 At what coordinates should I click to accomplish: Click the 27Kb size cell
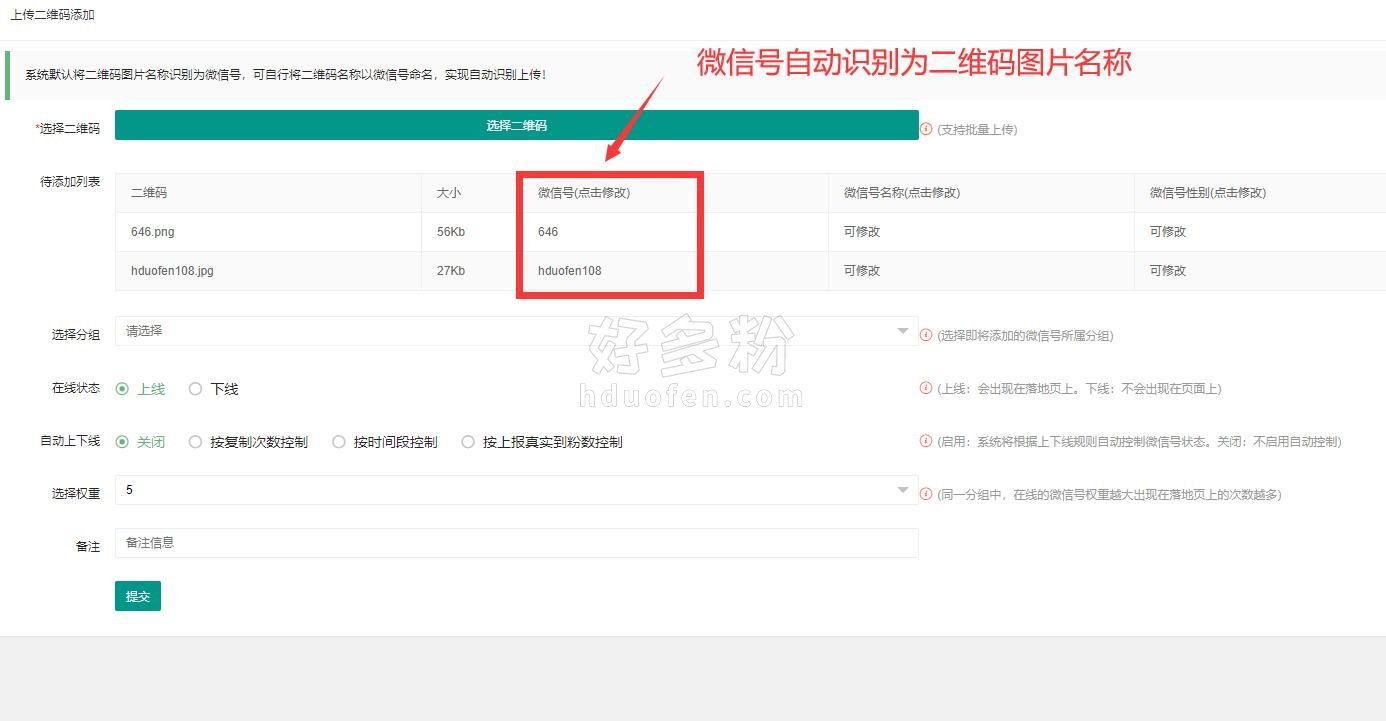472,271
